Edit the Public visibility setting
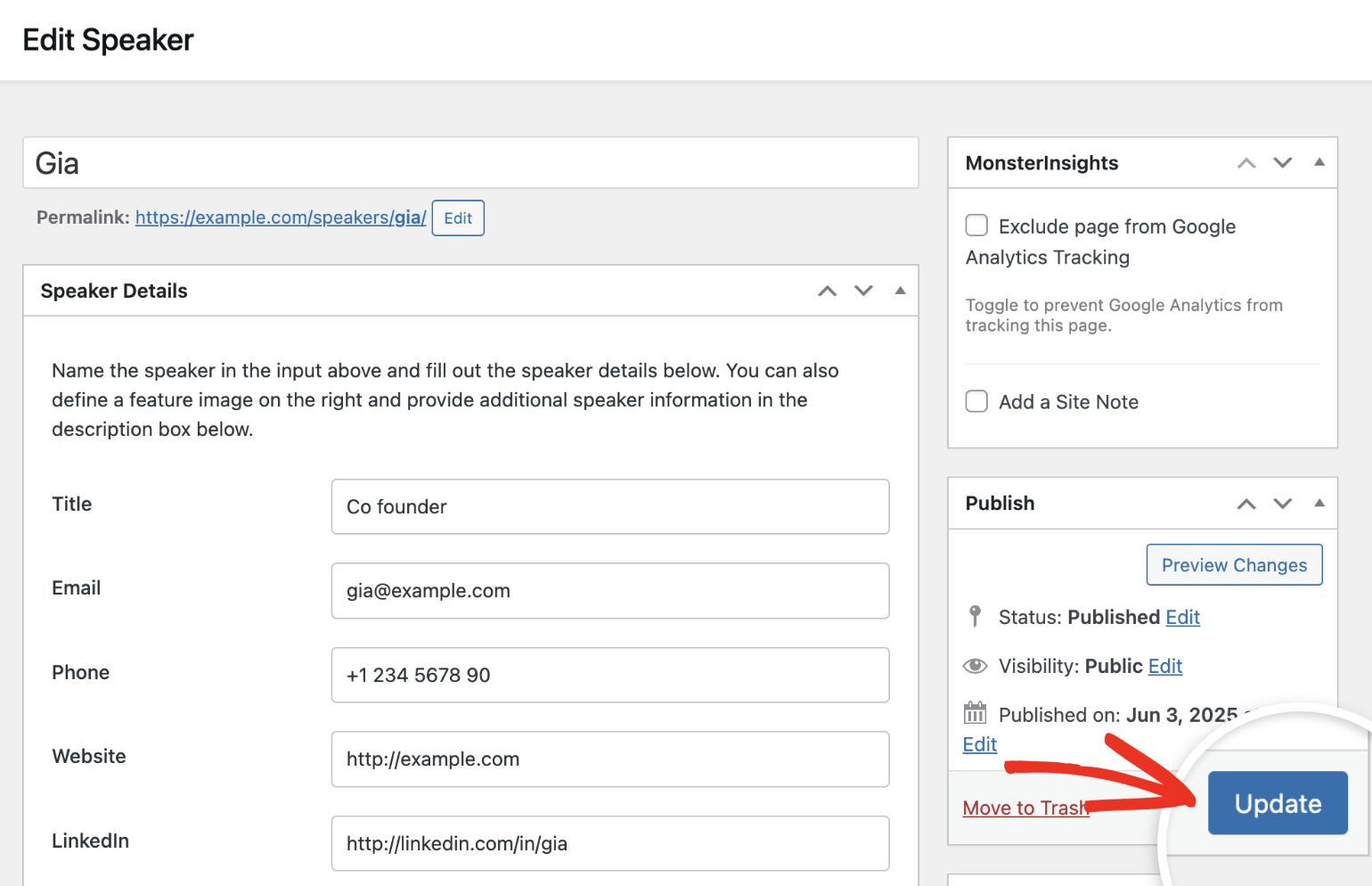1372x886 pixels. pyautogui.click(x=1164, y=666)
